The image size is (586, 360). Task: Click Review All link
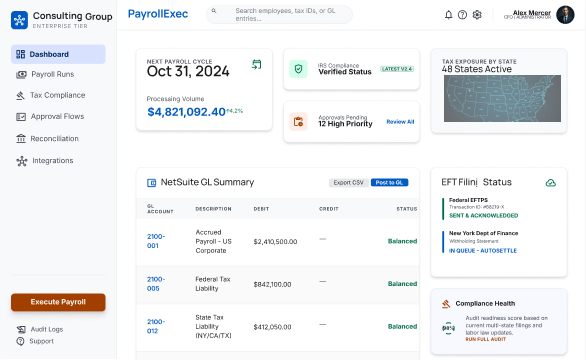pos(400,122)
